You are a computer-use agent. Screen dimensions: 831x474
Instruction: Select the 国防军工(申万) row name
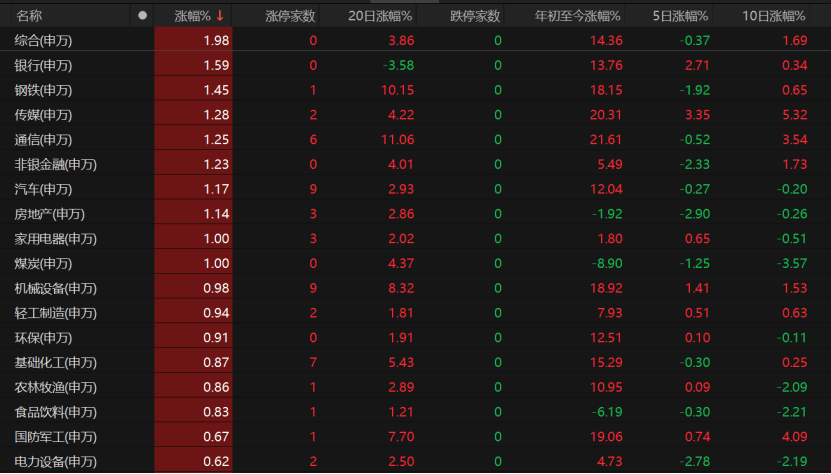click(56, 437)
